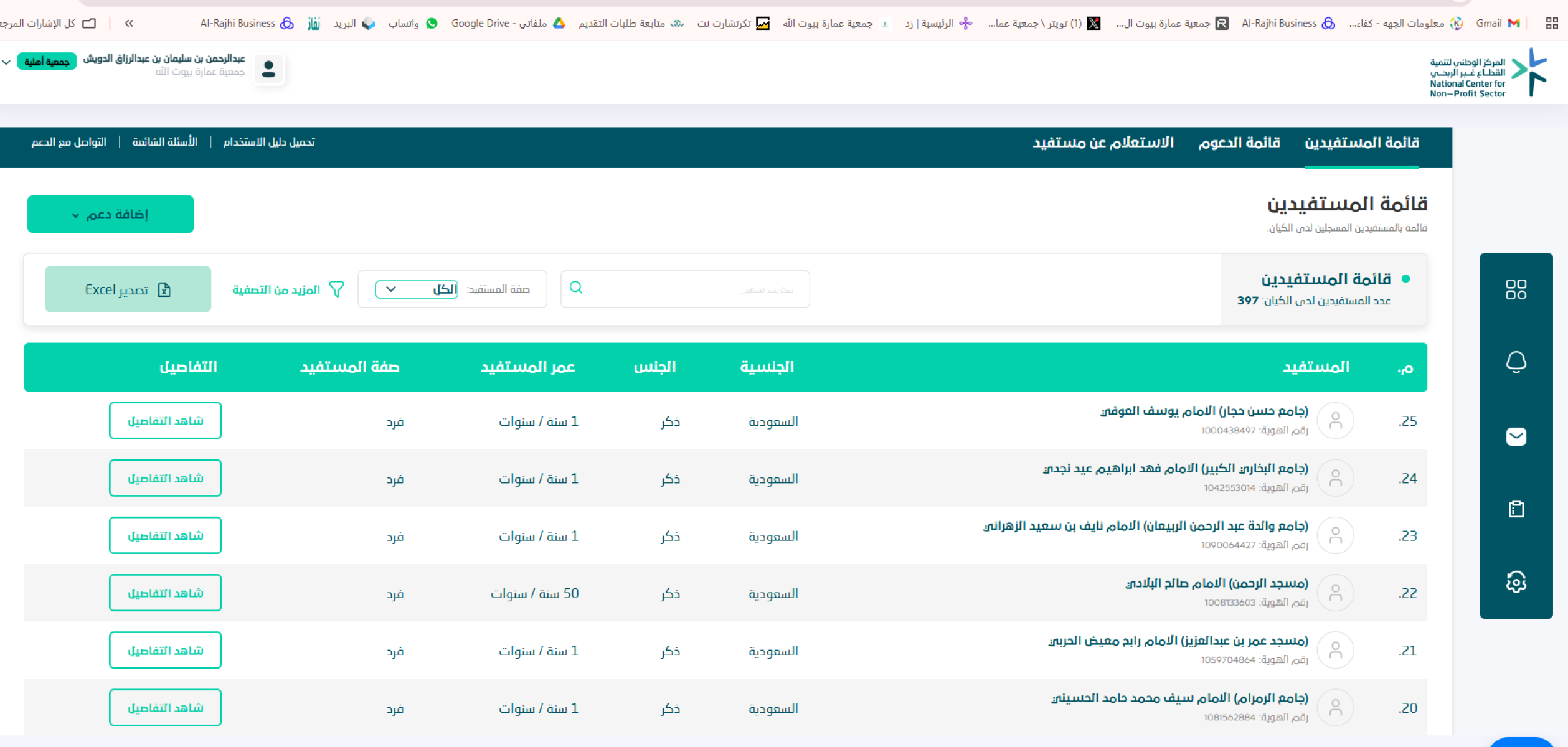Expand account menu chevron near جمعية أهلية

pyautogui.click(x=6, y=62)
